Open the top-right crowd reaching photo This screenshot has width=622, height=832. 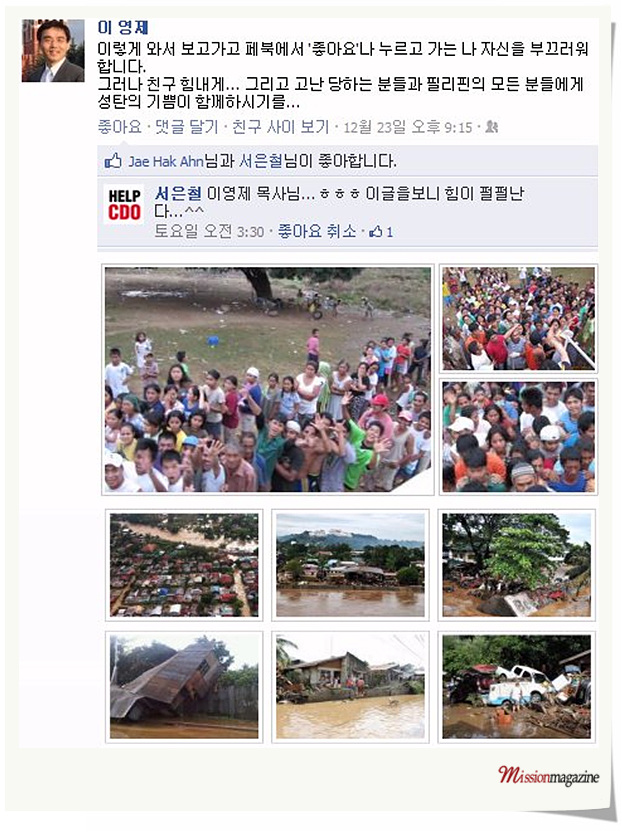coord(519,318)
